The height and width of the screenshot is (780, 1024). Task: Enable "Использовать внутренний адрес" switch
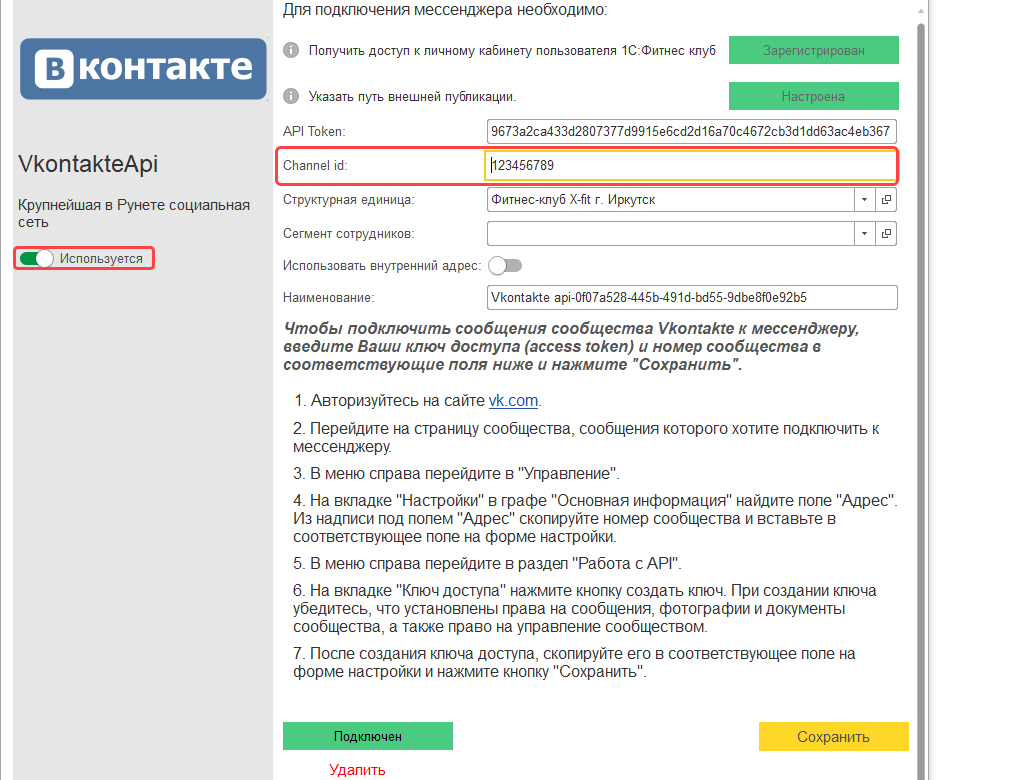[x=504, y=265]
